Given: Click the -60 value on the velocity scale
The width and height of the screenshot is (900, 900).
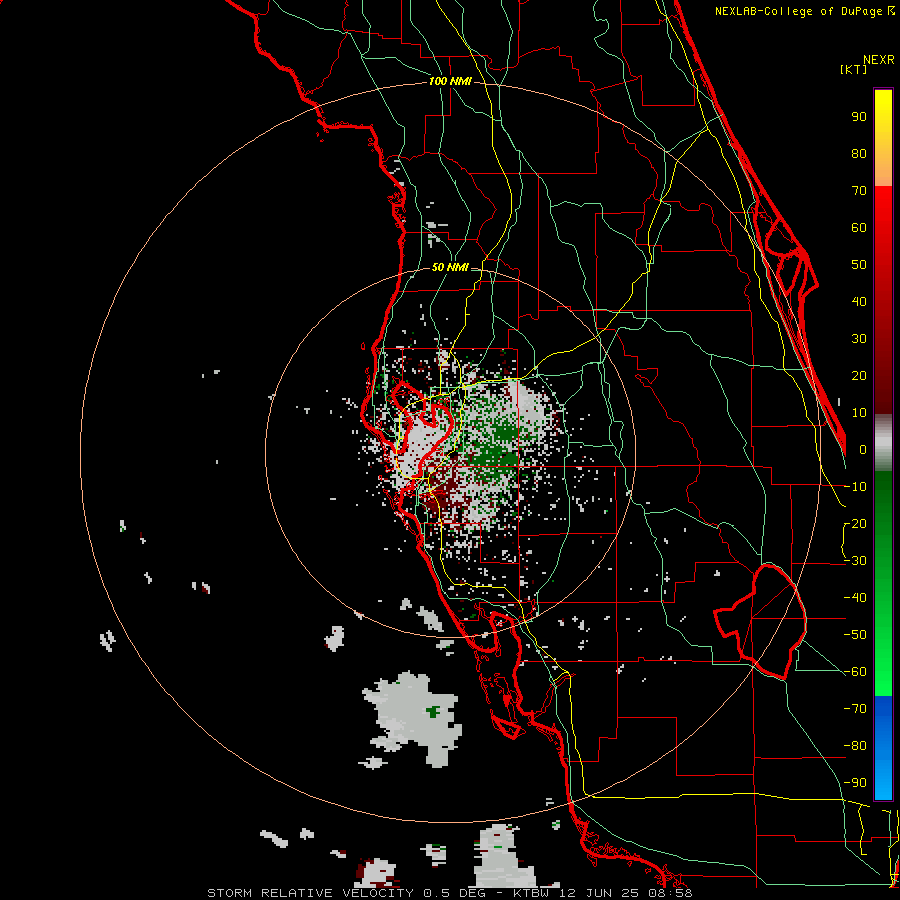Looking at the screenshot, I should tap(855, 672).
